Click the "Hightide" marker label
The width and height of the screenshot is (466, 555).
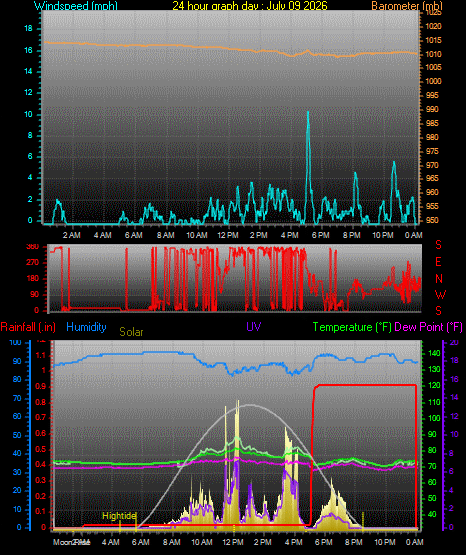[119, 516]
